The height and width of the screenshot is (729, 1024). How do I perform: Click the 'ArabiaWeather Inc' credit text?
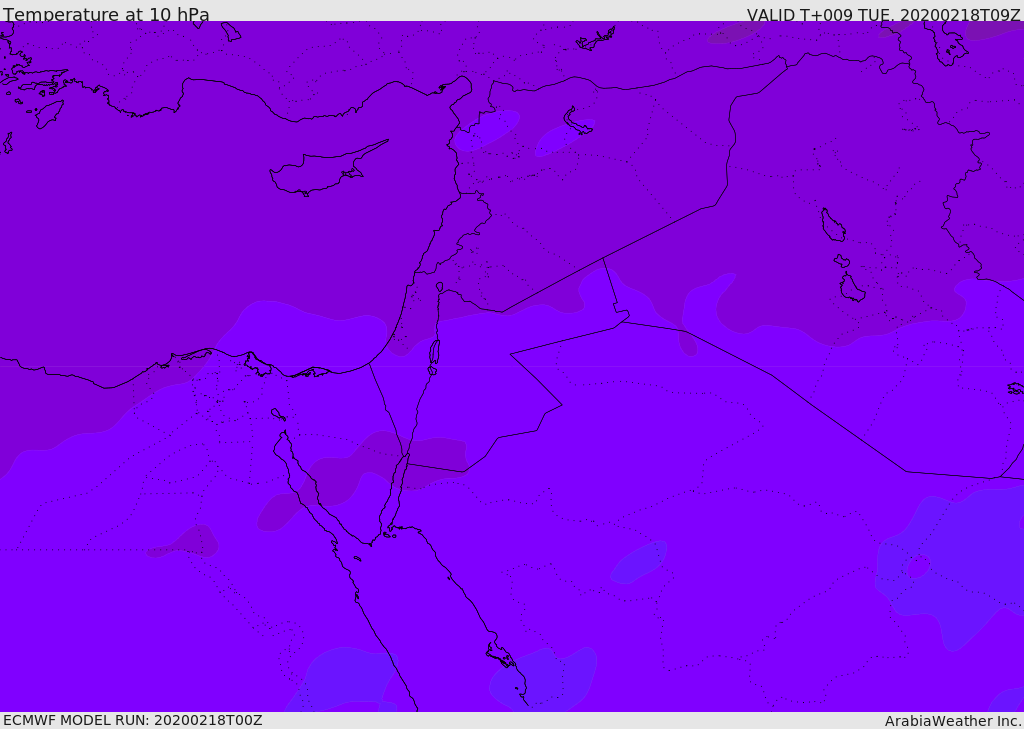tap(952, 721)
